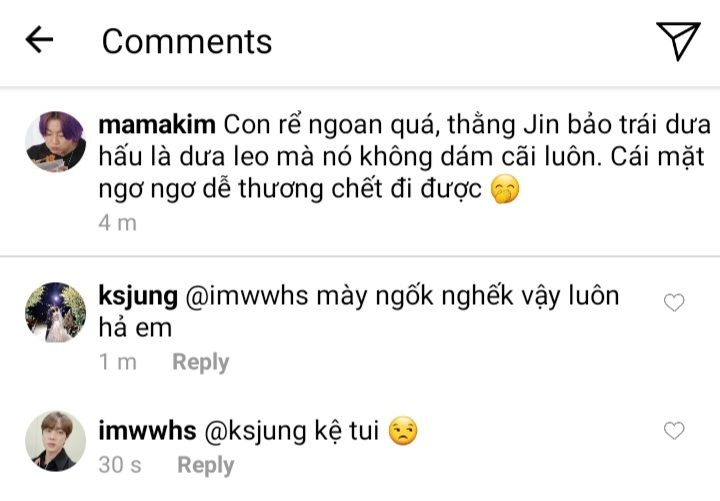
Task: Tap the paper plane share icon
Action: click(x=678, y=40)
